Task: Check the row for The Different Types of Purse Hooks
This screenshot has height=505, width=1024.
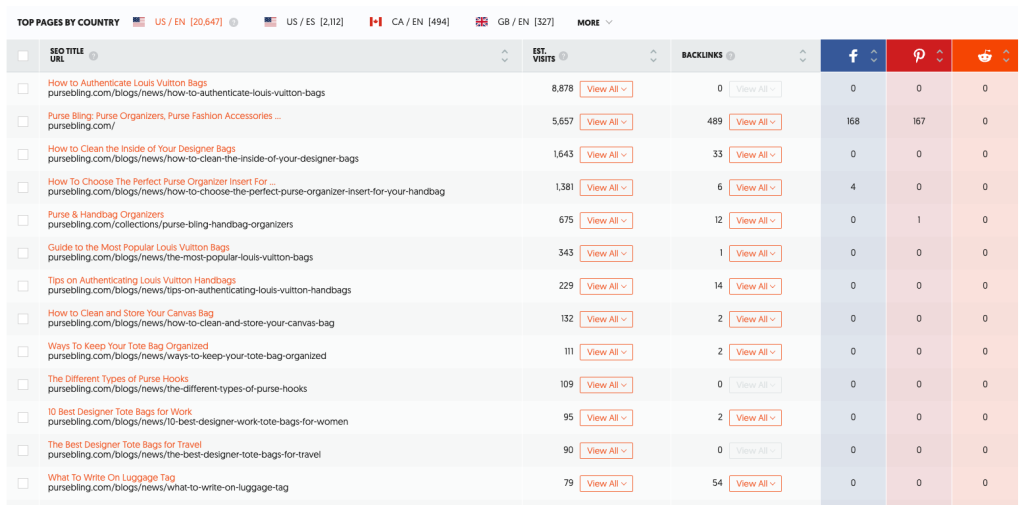Action: [x=23, y=384]
